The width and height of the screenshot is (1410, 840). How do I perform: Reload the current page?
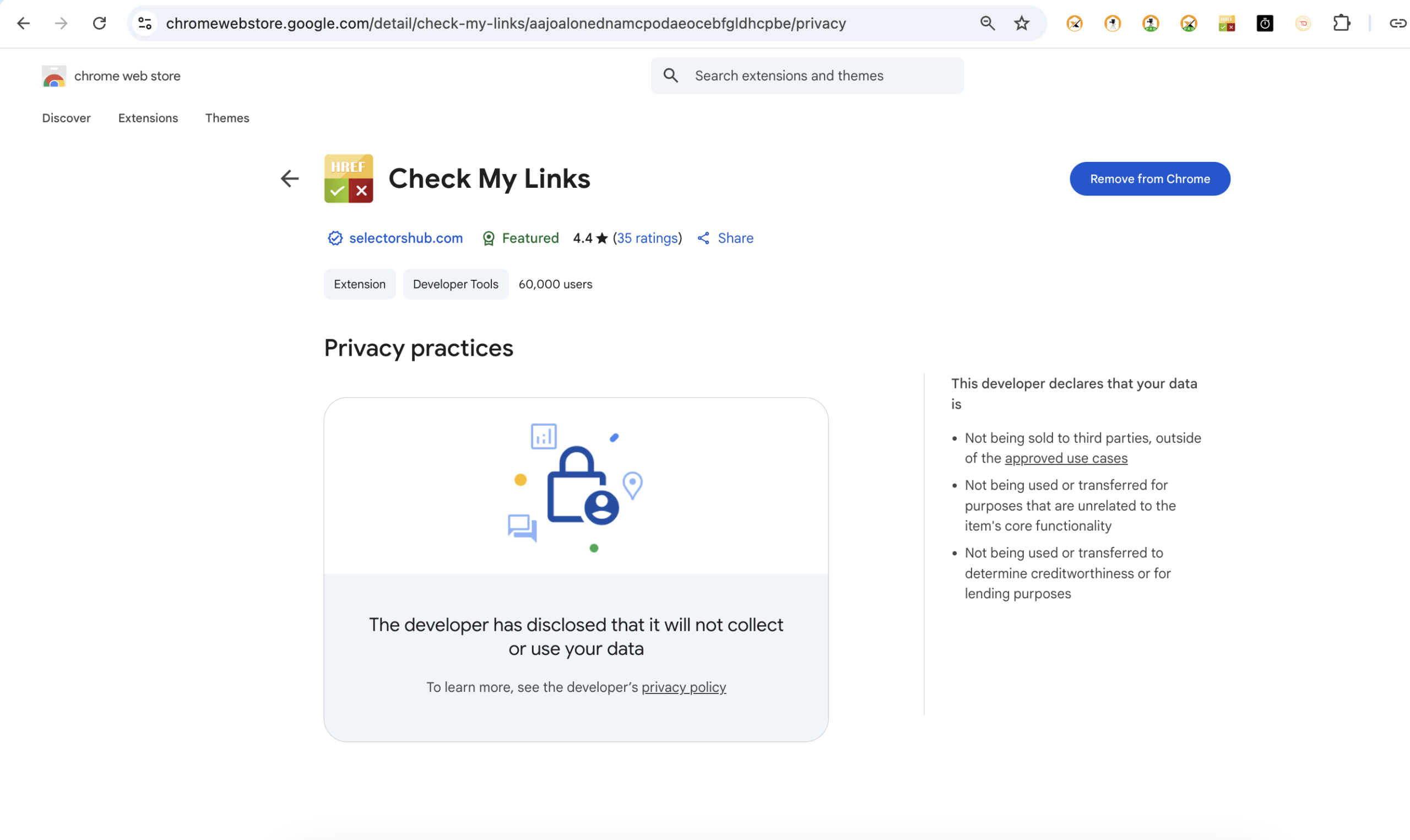pyautogui.click(x=100, y=23)
